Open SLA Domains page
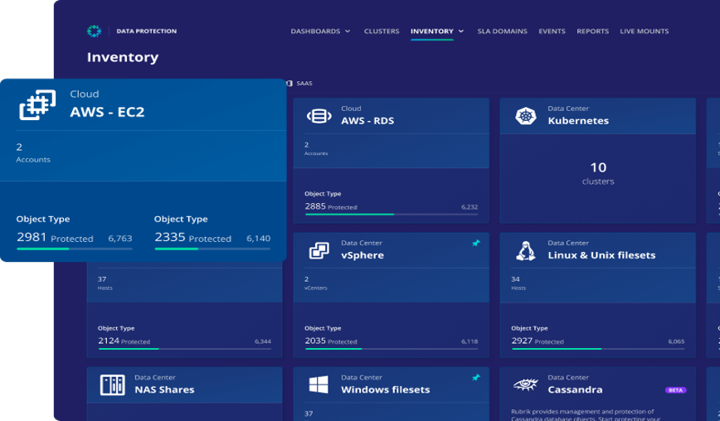Image resolution: width=720 pixels, height=421 pixels. point(502,31)
